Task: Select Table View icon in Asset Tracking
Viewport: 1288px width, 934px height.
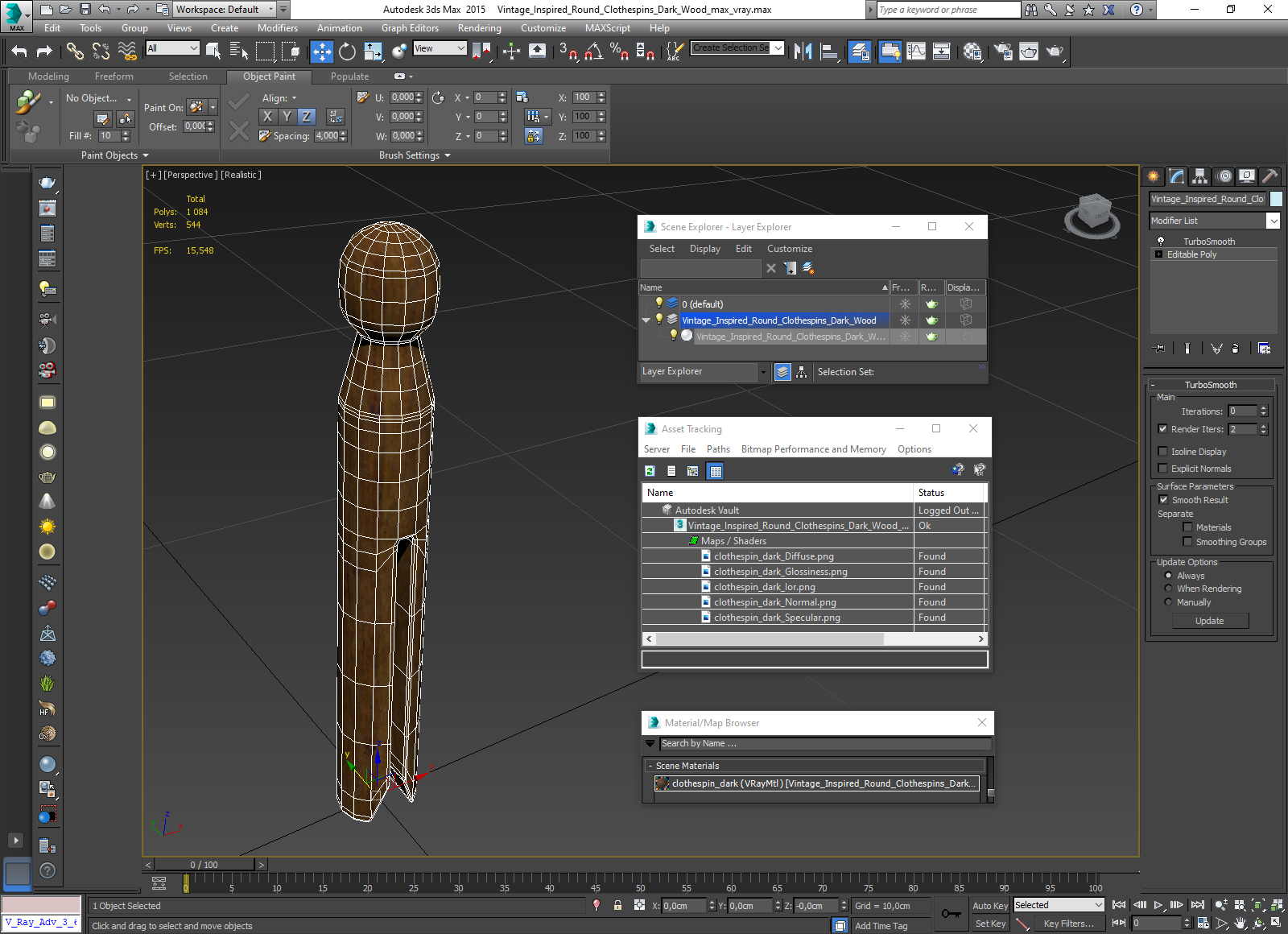Action: 715,471
